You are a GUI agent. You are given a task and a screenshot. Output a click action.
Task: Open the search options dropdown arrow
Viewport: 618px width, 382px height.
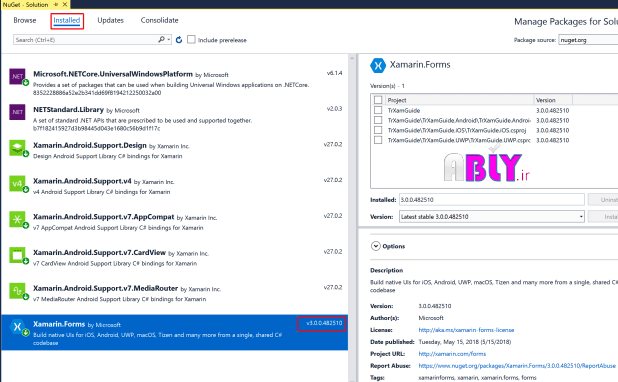(169, 39)
